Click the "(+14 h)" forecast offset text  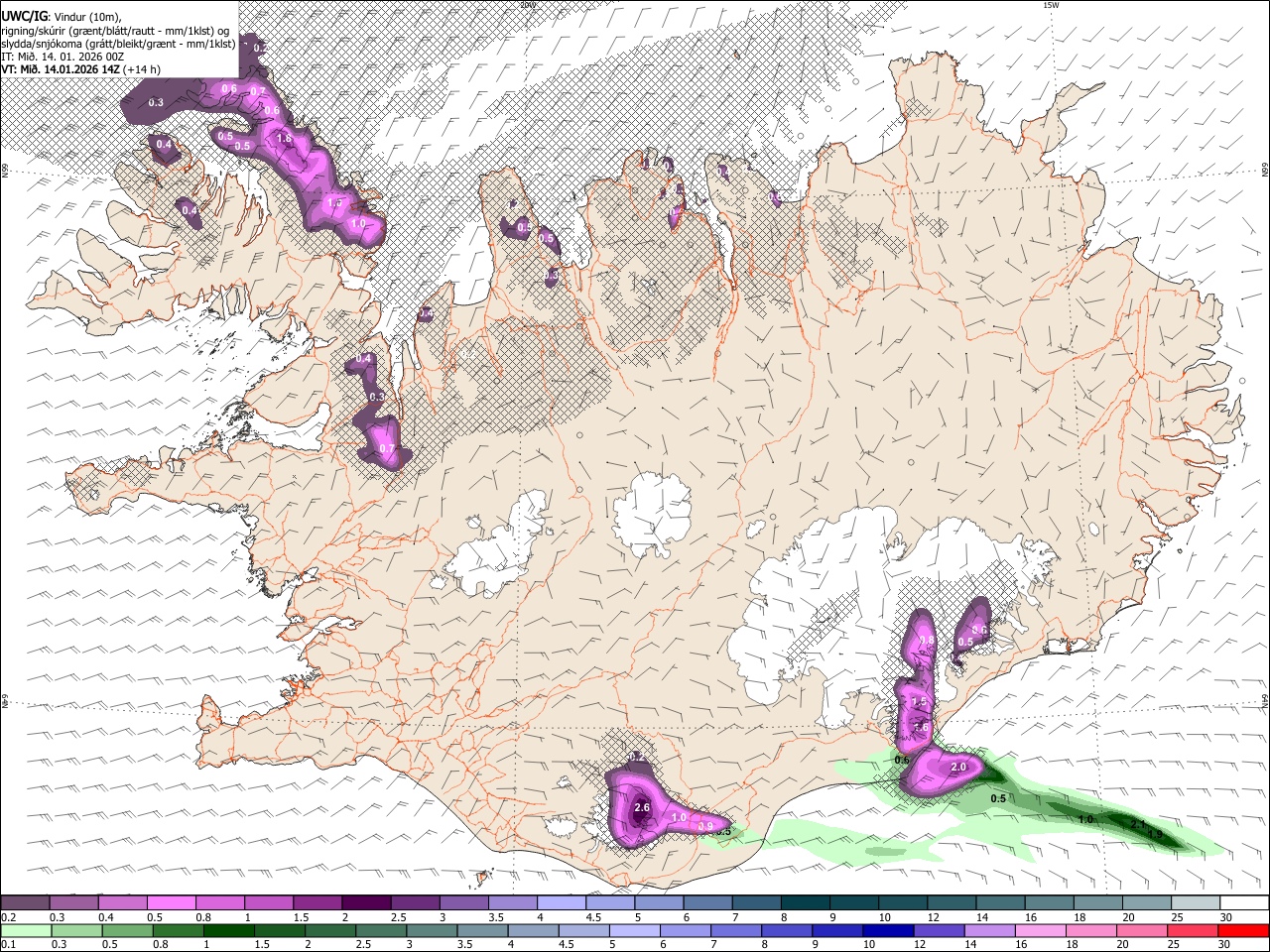coord(142,69)
